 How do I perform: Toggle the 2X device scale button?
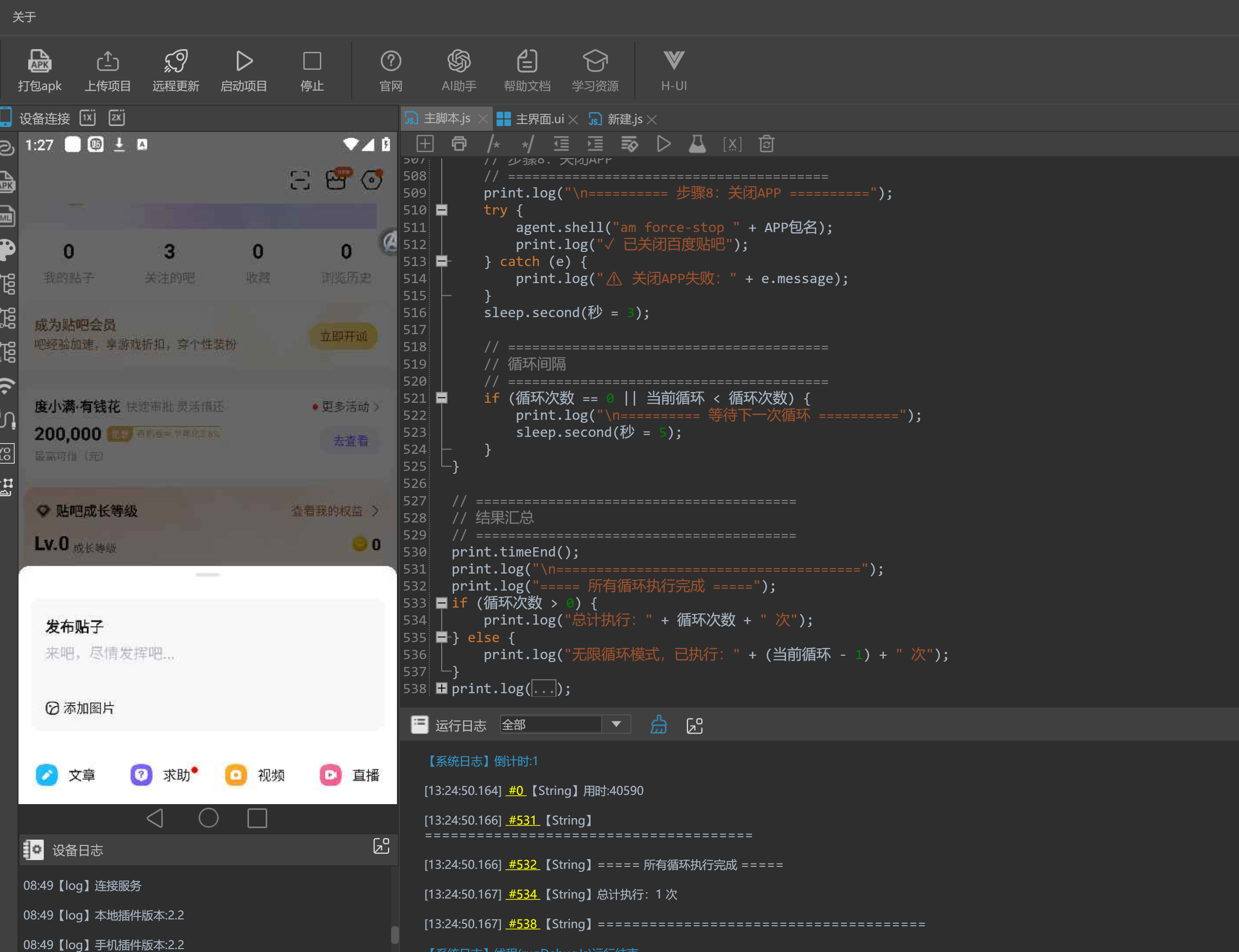[117, 117]
